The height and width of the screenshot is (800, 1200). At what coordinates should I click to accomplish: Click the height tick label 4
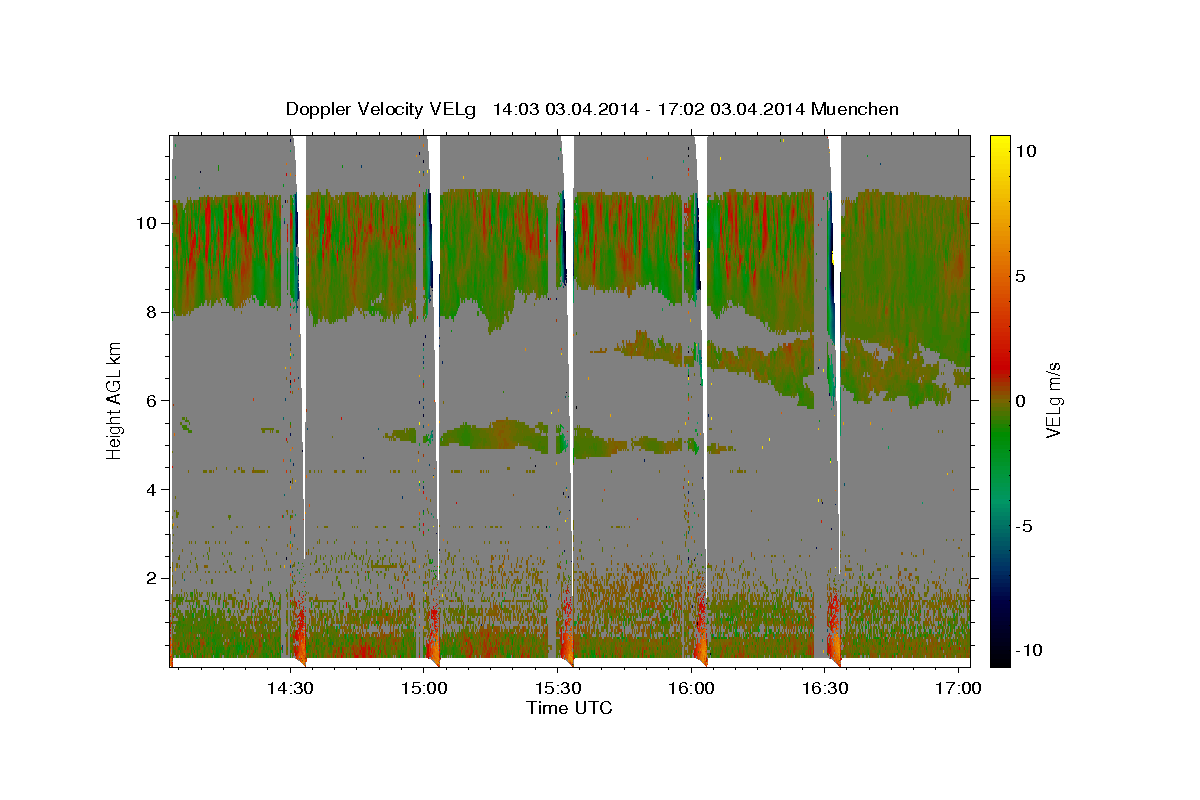point(152,490)
